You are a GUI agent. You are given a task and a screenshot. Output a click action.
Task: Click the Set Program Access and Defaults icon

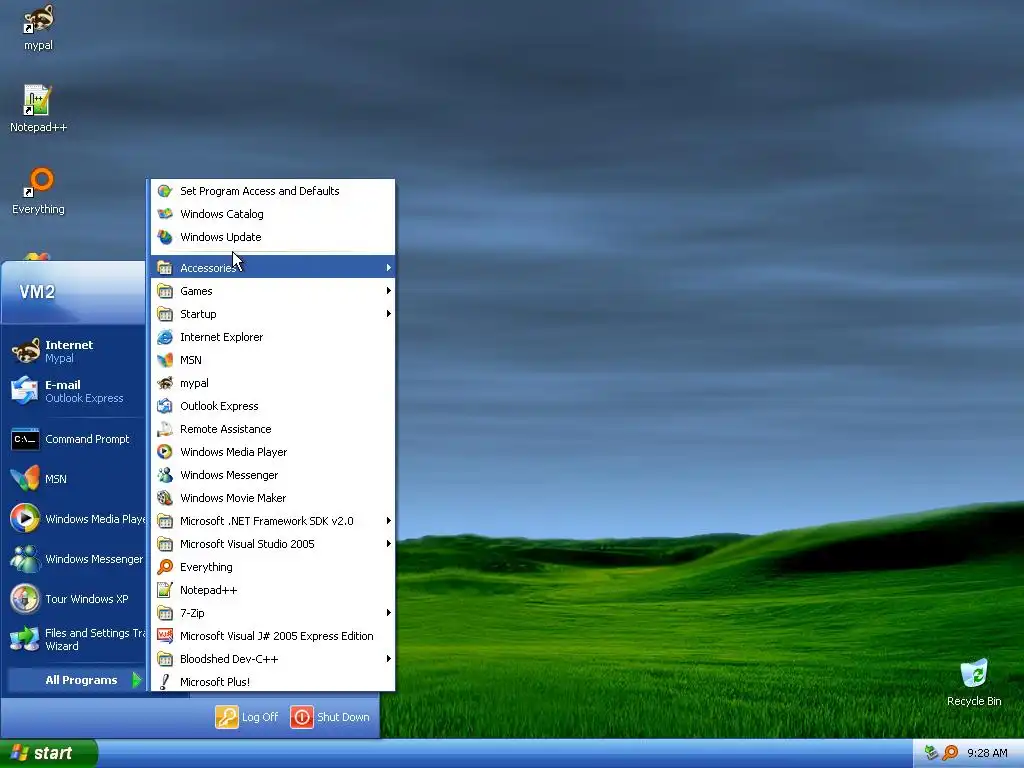tap(165, 191)
